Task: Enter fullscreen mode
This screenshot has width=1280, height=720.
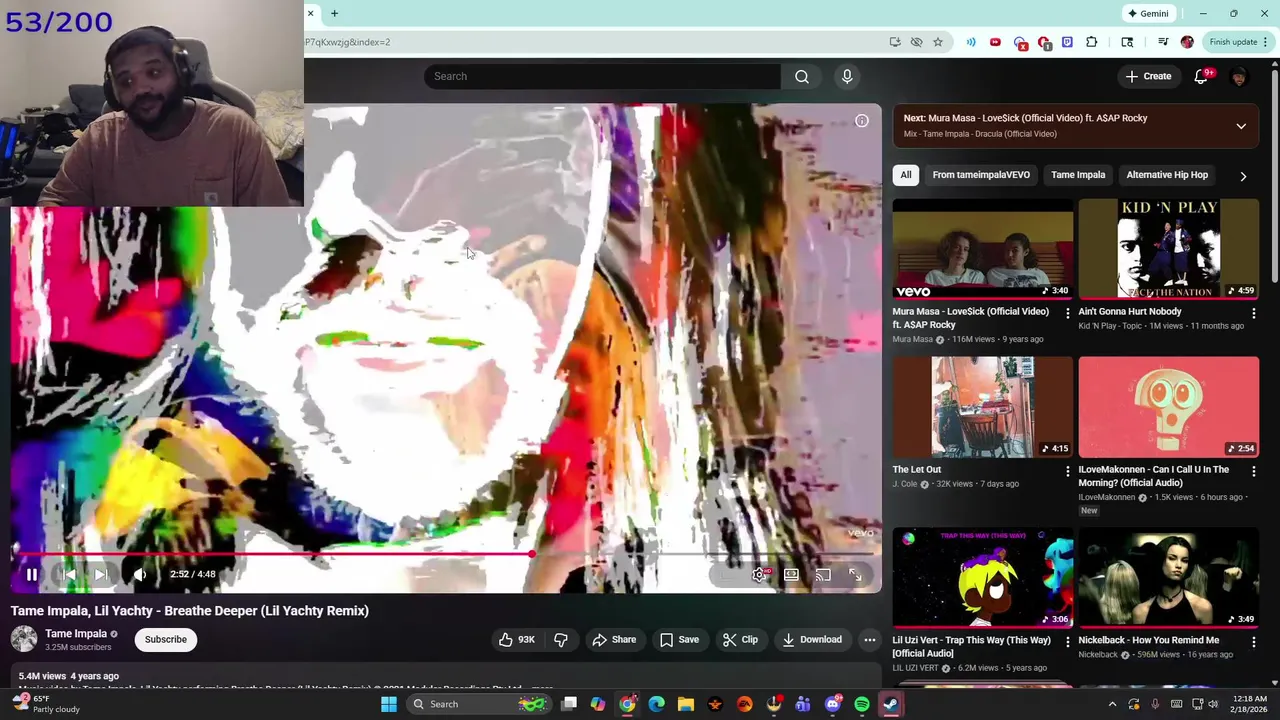Action: [x=855, y=575]
